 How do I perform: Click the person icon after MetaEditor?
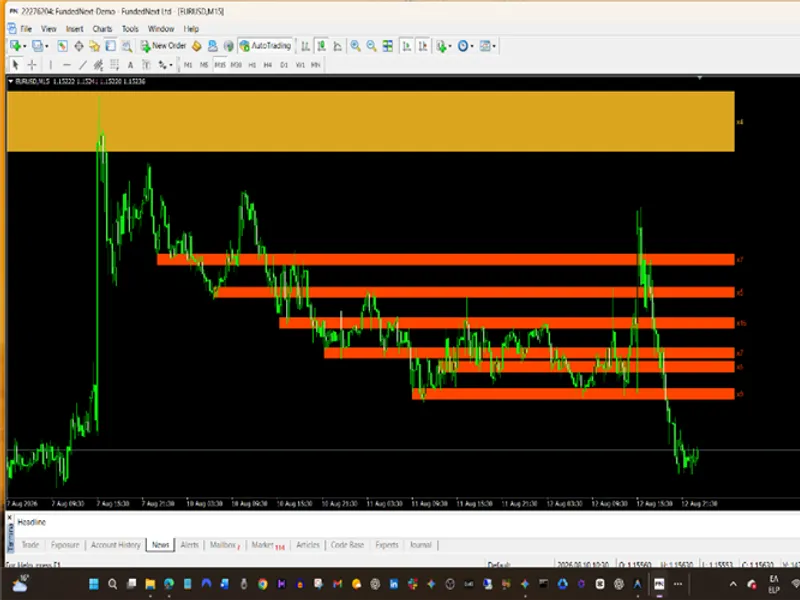click(x=212, y=46)
